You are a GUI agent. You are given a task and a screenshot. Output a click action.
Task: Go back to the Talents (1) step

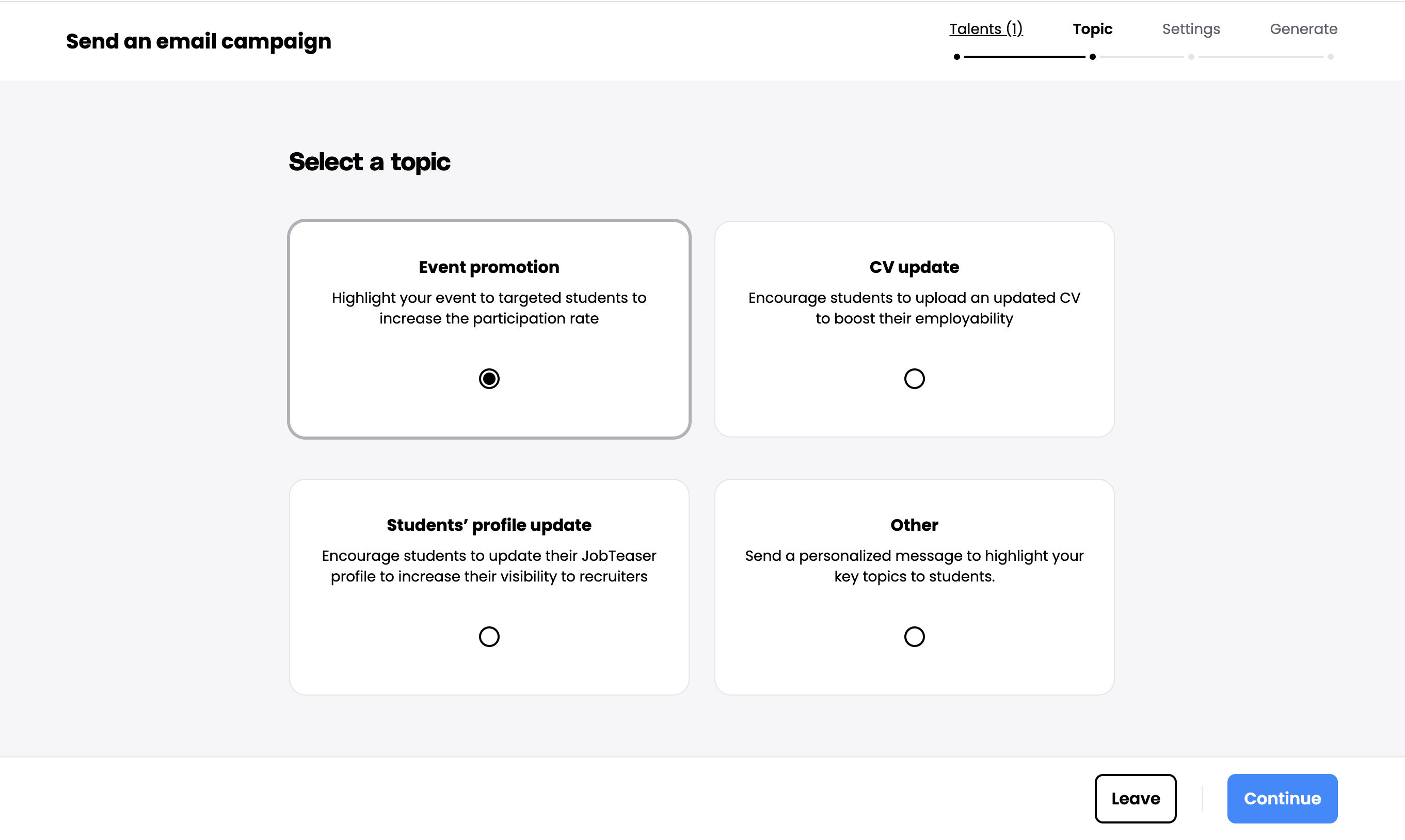[x=985, y=29]
